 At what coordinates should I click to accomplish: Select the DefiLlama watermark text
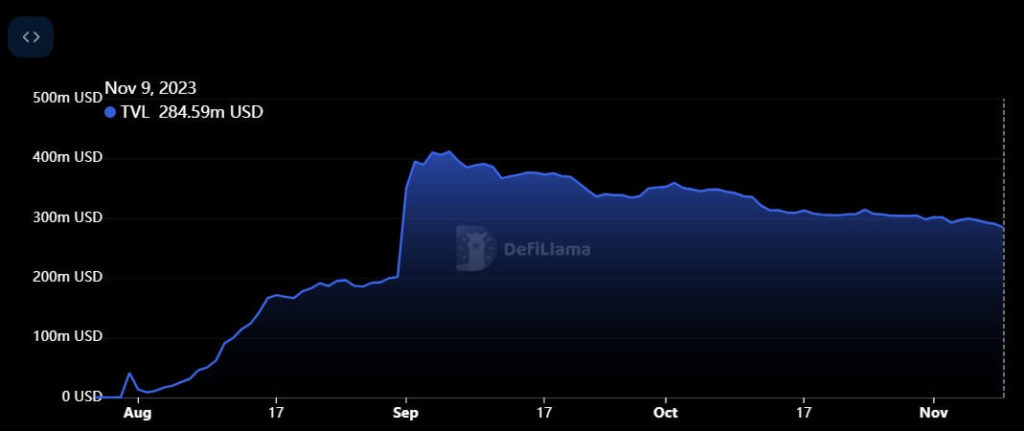click(544, 249)
